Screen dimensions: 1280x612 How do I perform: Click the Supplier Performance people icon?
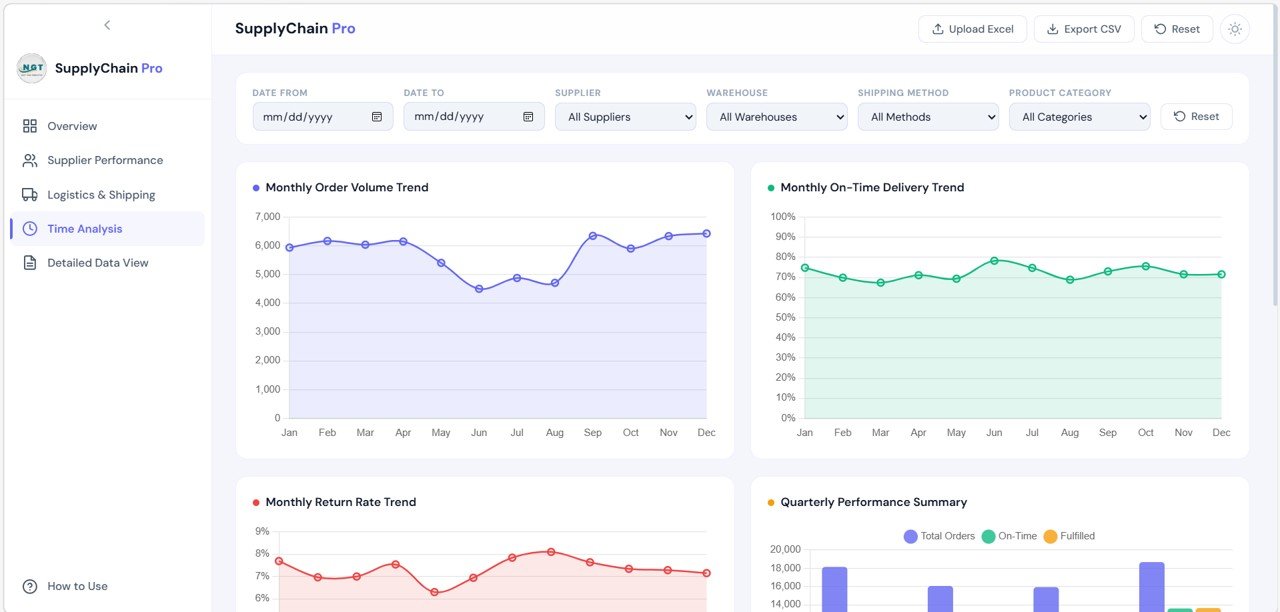coord(30,160)
